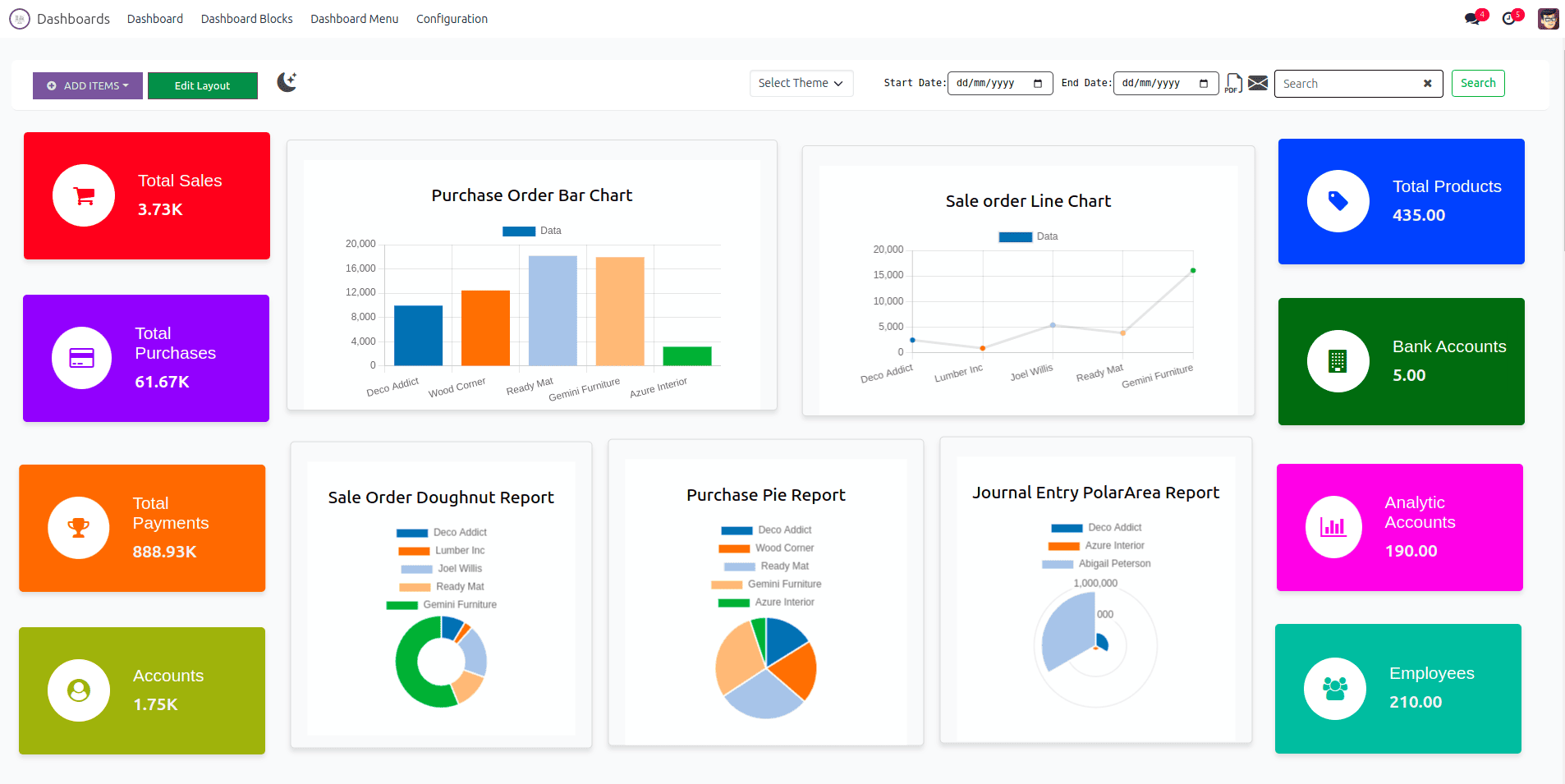The width and height of the screenshot is (1565, 784).
Task: Open the Select Theme dropdown
Action: click(x=801, y=83)
